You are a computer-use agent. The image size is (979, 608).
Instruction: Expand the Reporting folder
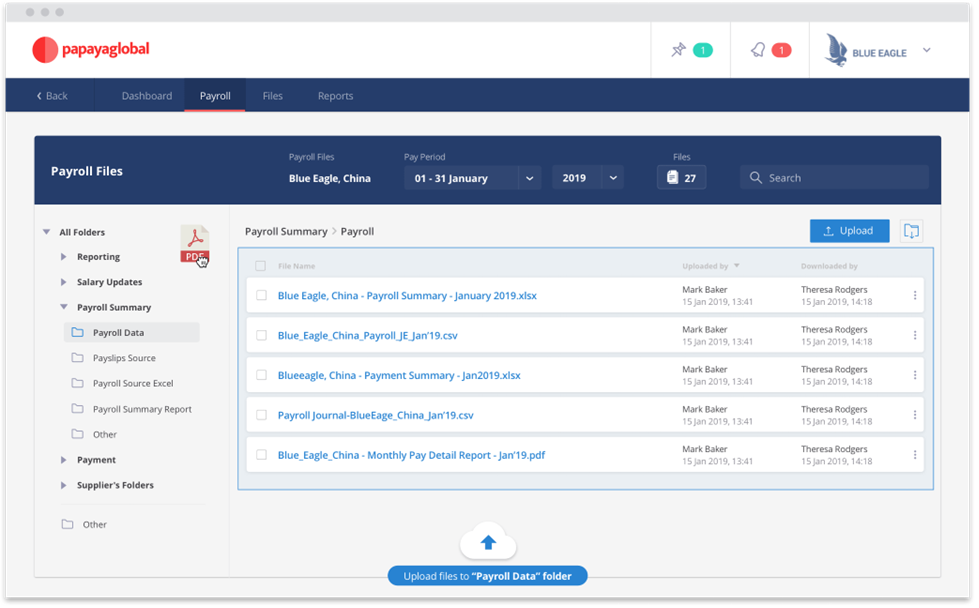click(x=63, y=257)
